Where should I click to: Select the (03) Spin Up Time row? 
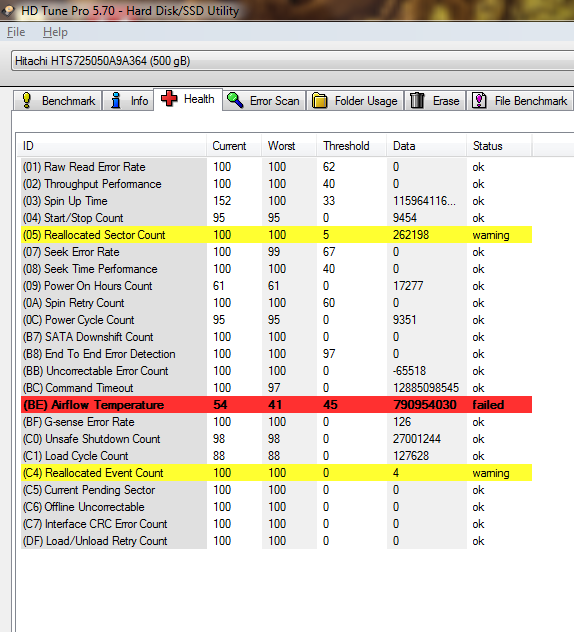[x=277, y=201]
